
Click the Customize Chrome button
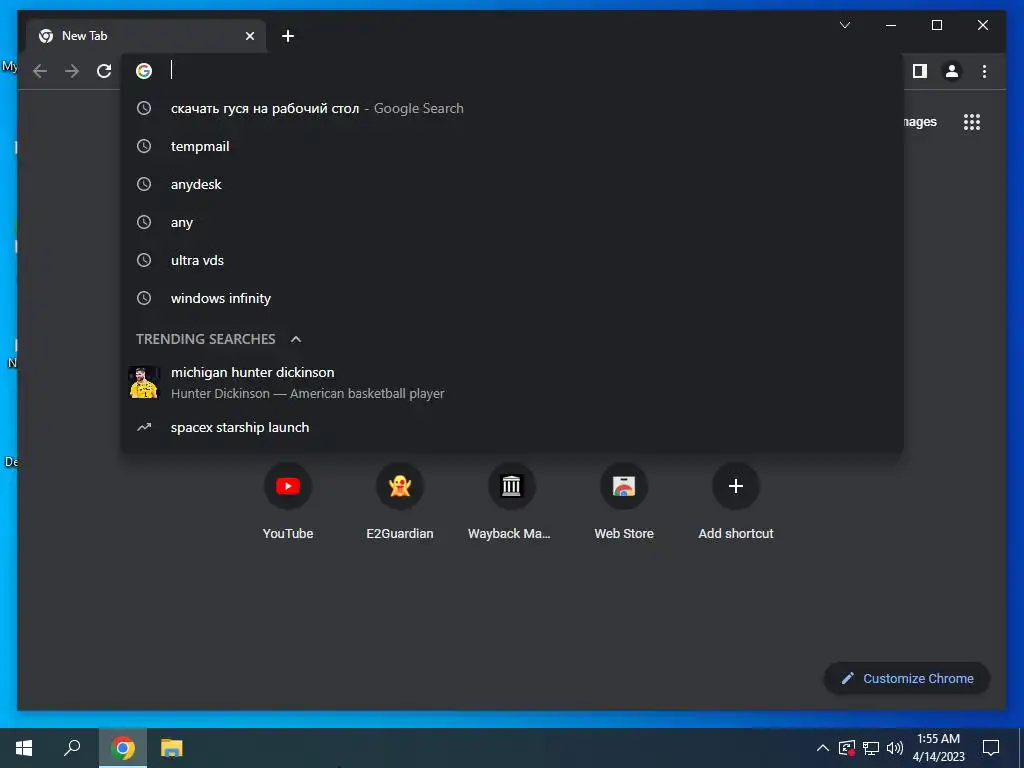(907, 679)
